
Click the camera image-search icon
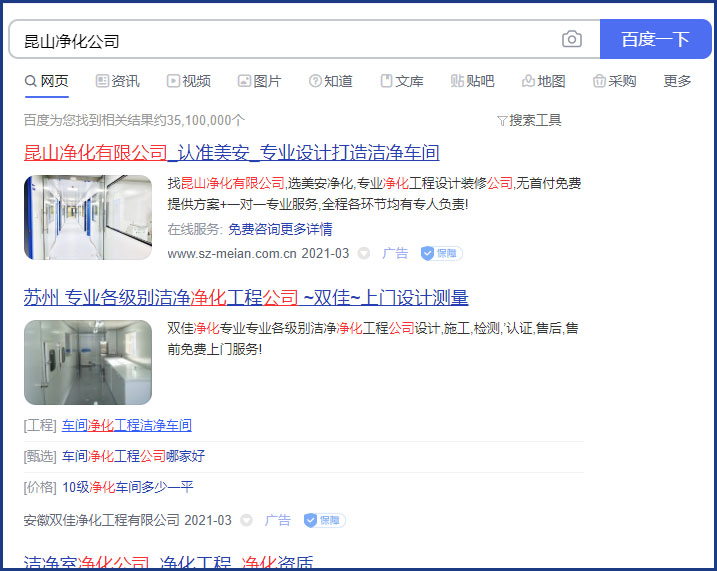572,39
